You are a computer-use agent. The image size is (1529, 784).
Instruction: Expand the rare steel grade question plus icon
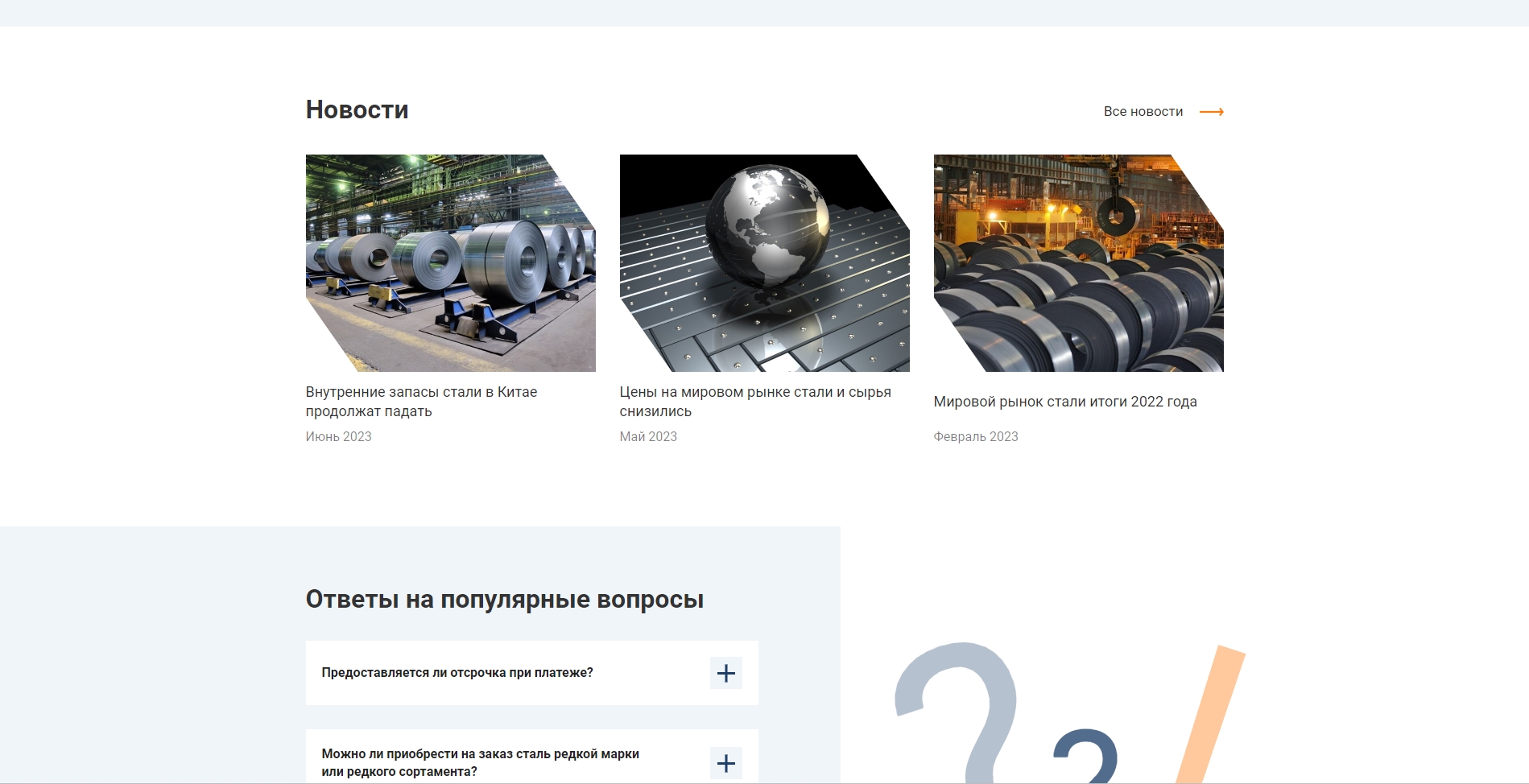tap(725, 762)
